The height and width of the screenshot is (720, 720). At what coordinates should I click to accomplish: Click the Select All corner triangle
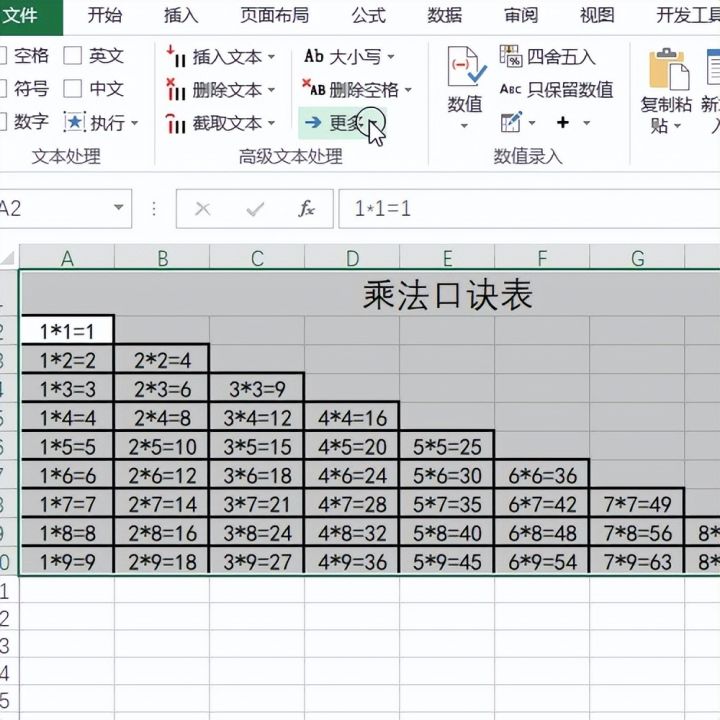click(9, 257)
